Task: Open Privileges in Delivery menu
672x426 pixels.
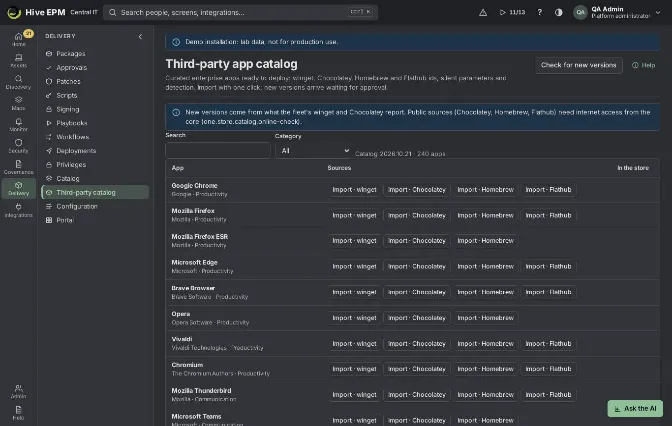Action: pos(95,165)
